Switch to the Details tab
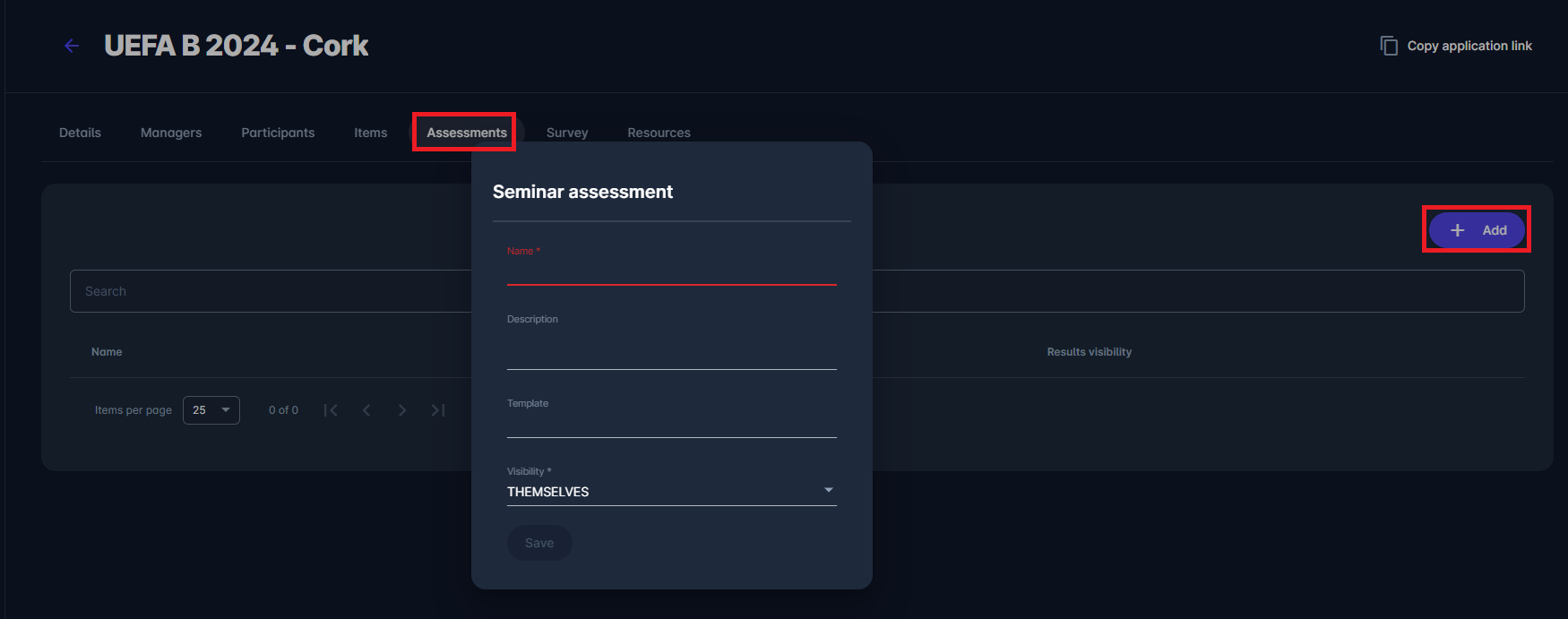 pos(80,132)
